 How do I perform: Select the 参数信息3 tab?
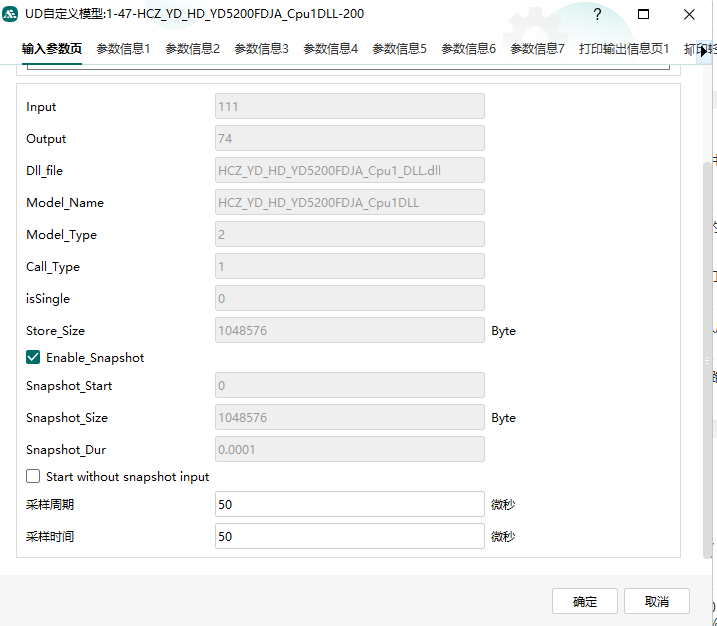point(261,48)
